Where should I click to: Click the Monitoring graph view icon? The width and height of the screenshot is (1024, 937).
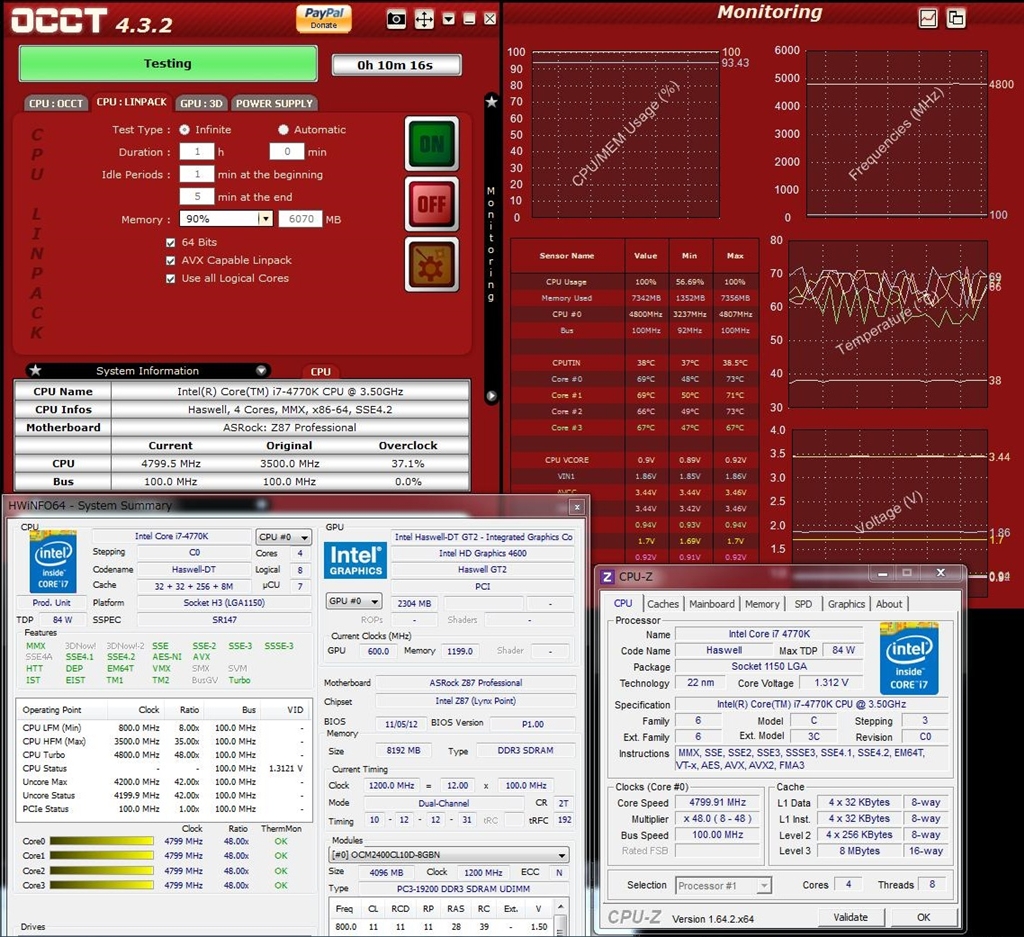tap(927, 18)
